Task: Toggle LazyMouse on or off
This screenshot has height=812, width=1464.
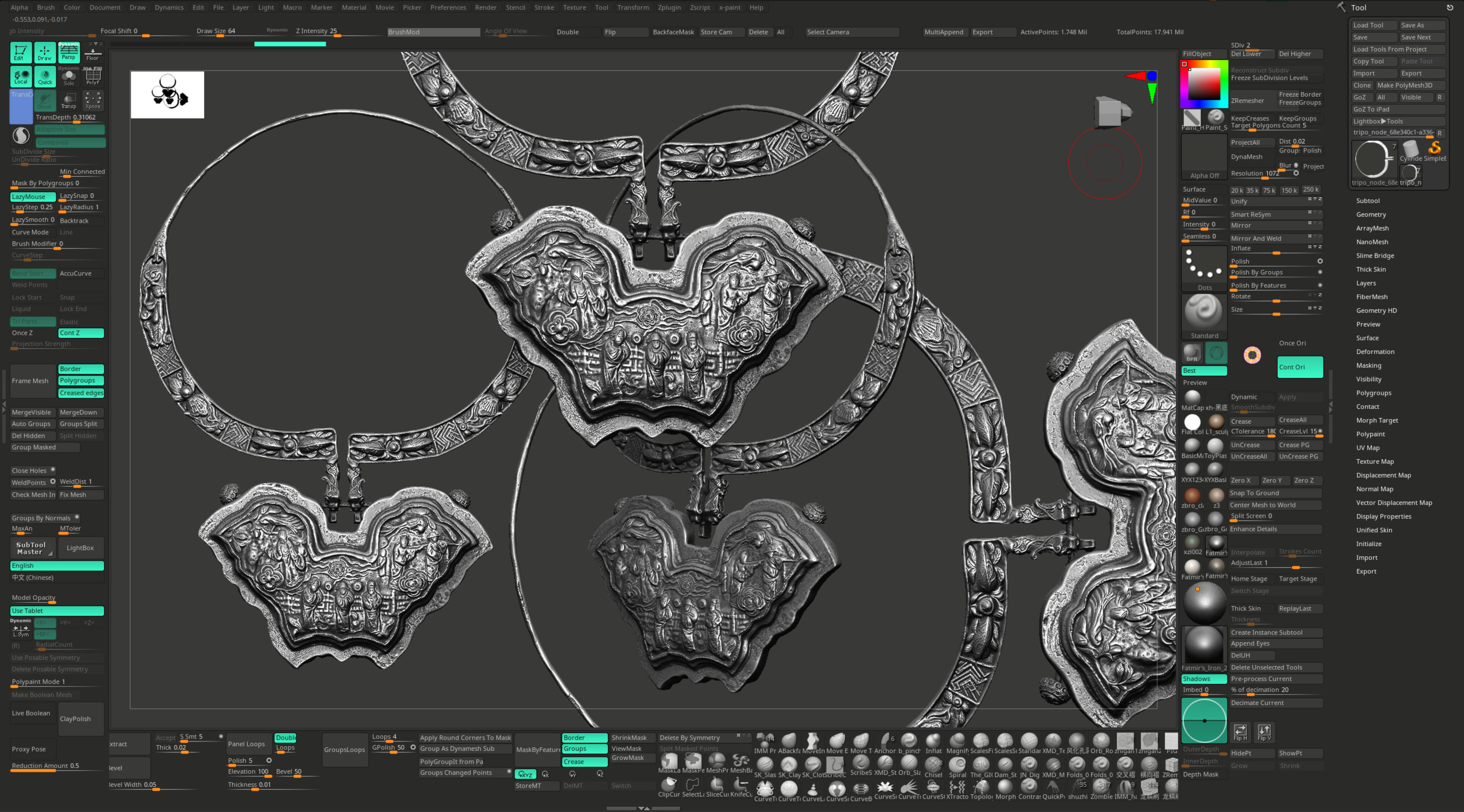Action: click(x=32, y=197)
